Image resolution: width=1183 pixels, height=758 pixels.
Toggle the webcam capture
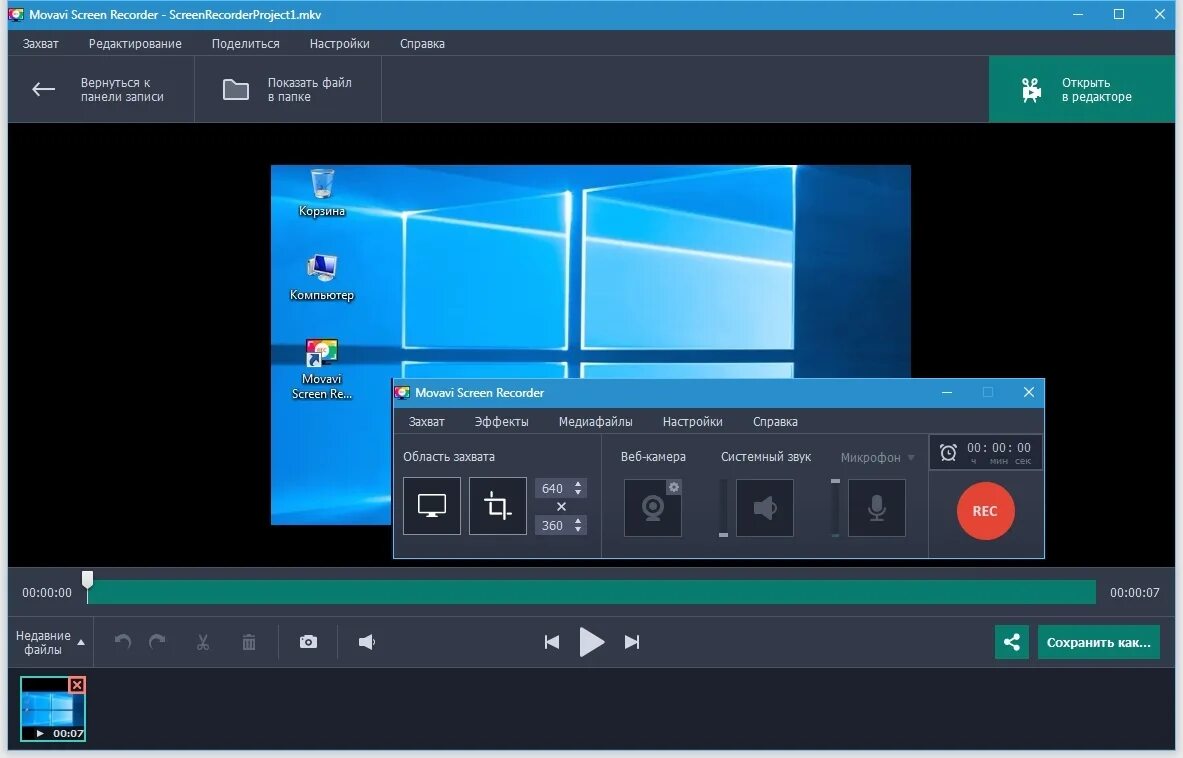tap(653, 508)
